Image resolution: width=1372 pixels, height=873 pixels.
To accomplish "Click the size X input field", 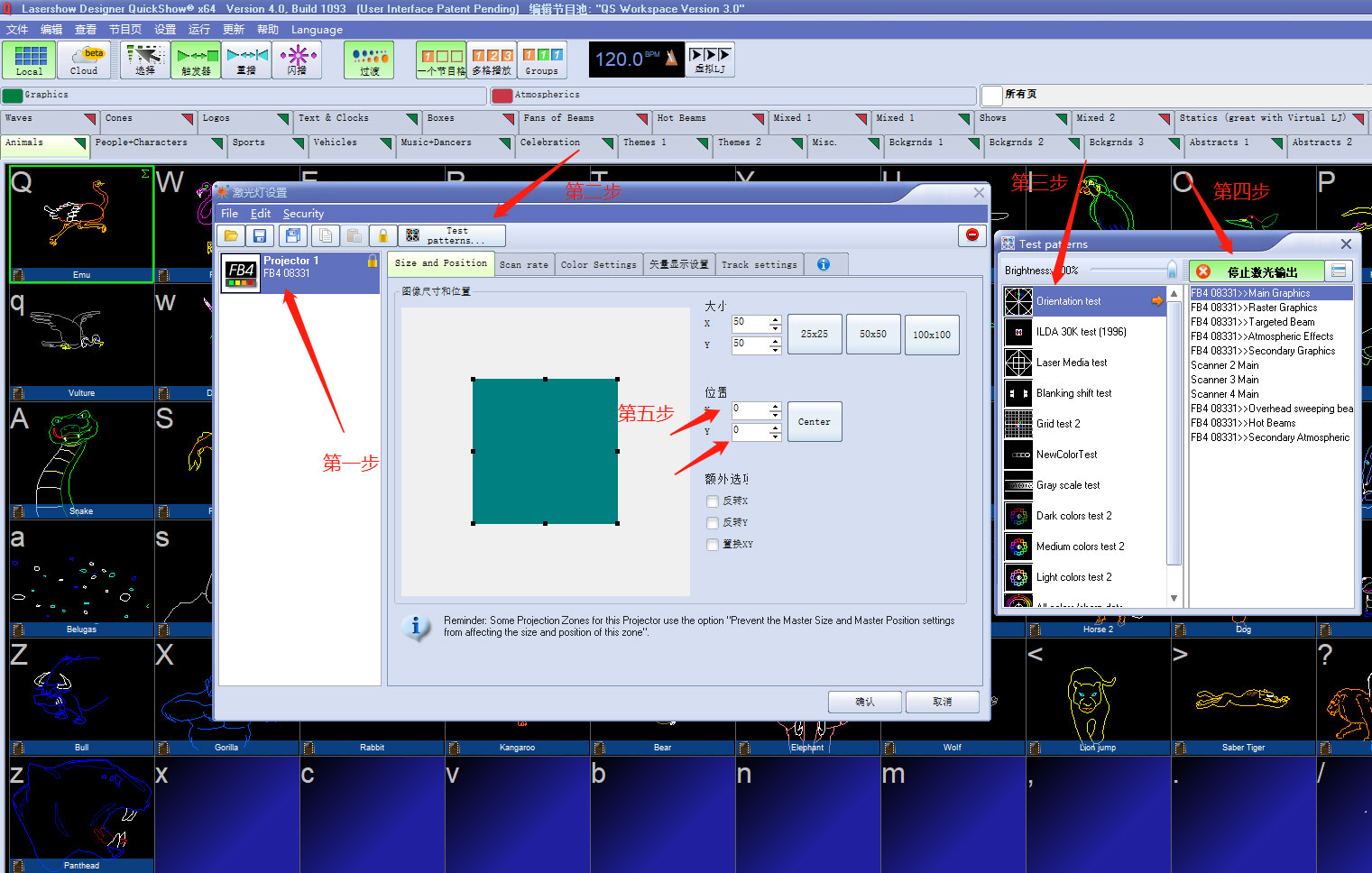I will click(750, 323).
